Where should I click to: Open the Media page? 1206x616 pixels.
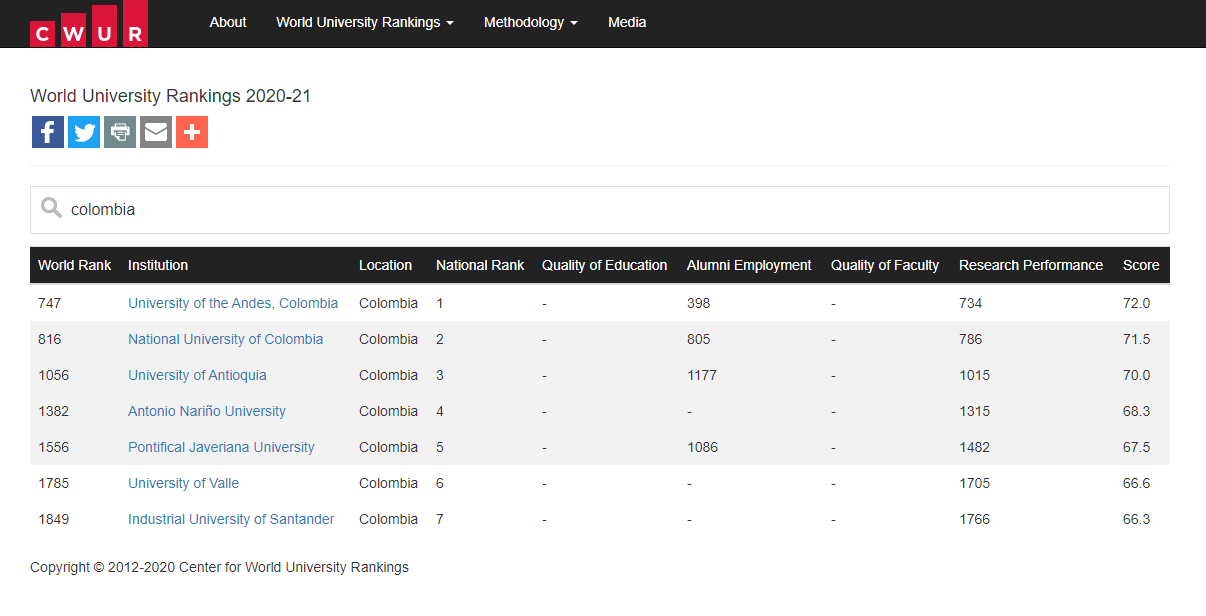[627, 22]
